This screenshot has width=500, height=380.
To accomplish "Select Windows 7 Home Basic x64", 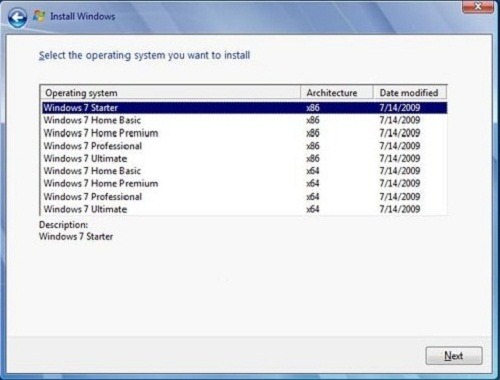I will (x=245, y=171).
